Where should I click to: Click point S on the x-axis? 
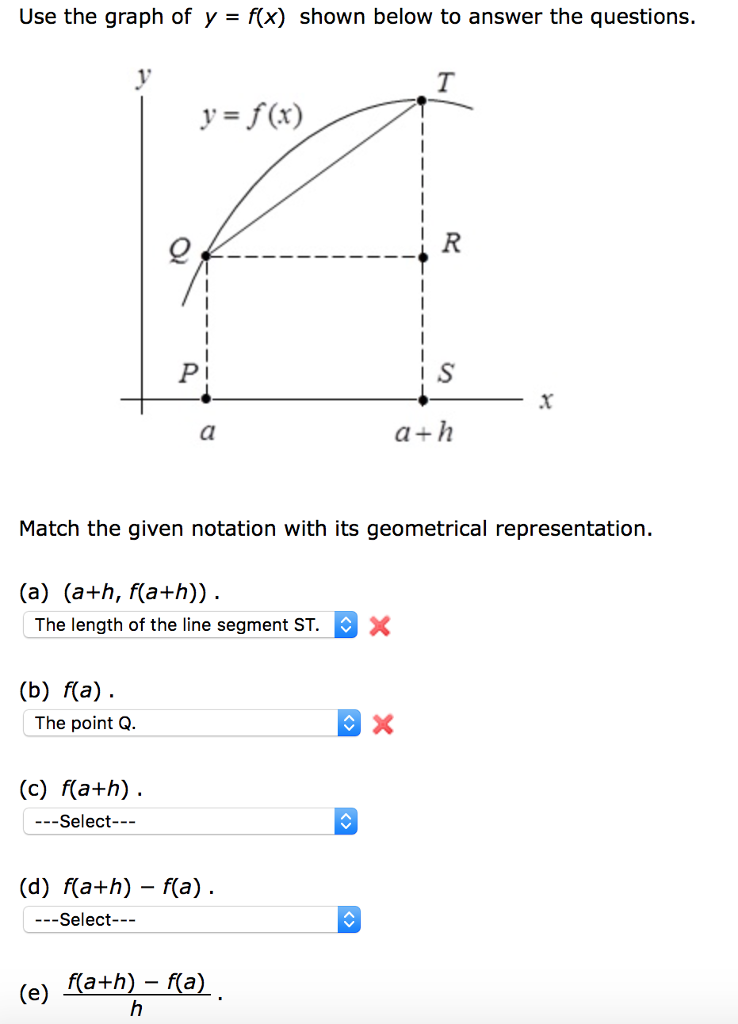click(x=421, y=401)
